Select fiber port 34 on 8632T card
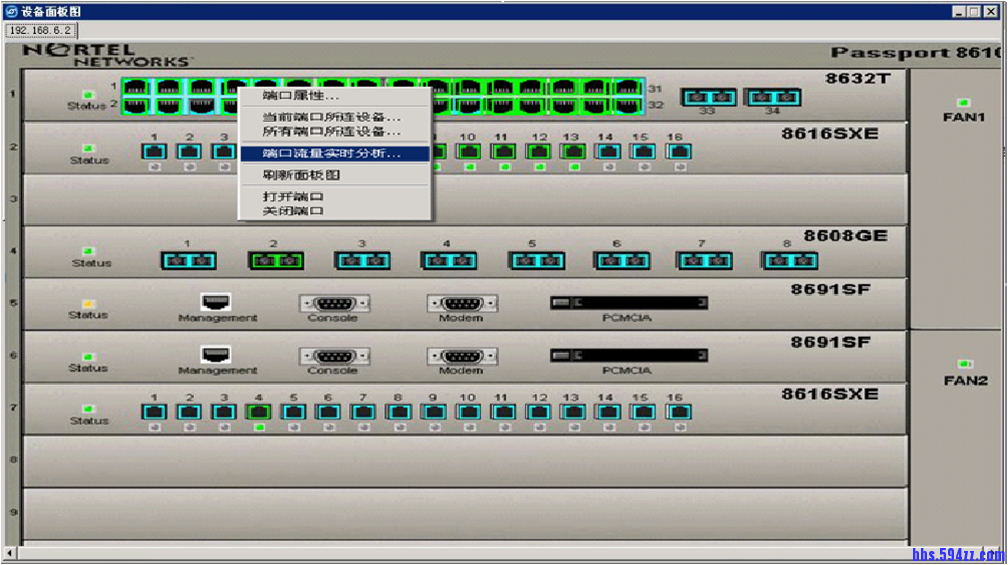The image size is (1008, 565). (x=772, y=97)
